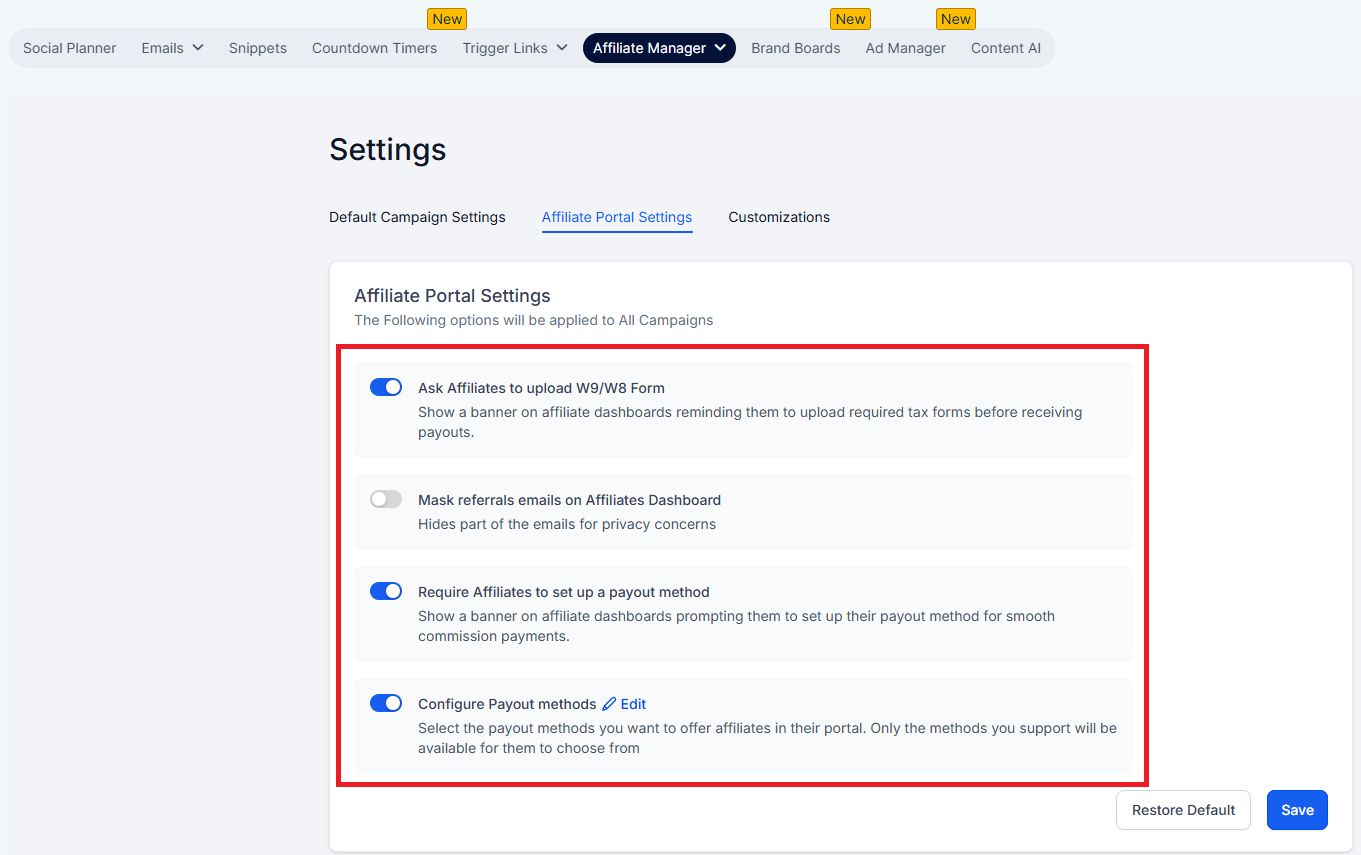Open the Affiliate Manager dropdown
Screen dimensions: 1361x855
click(659, 48)
